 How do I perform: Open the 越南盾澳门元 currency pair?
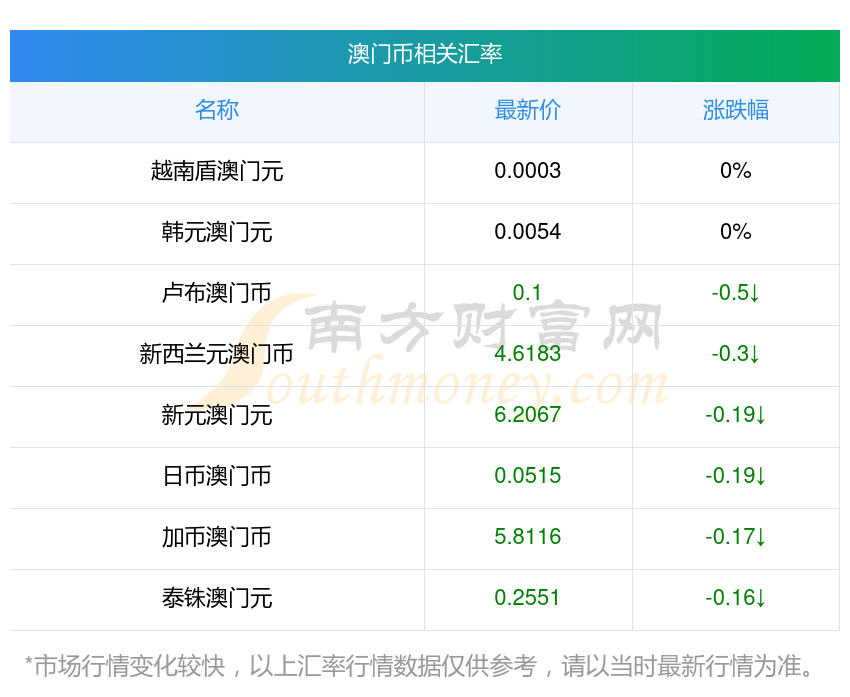click(217, 171)
